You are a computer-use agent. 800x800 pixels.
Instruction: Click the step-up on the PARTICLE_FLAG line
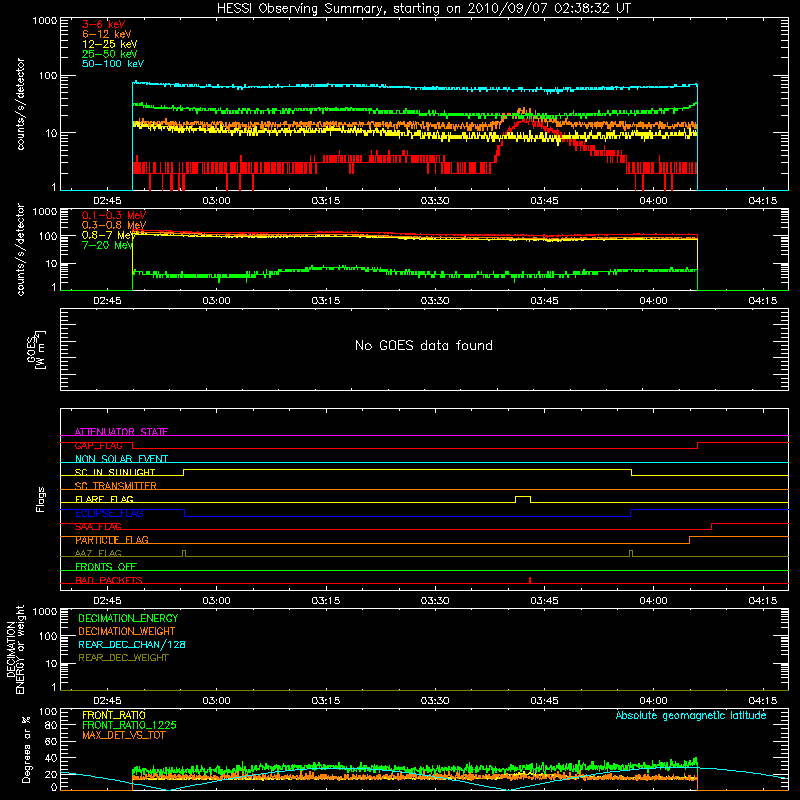pos(690,540)
